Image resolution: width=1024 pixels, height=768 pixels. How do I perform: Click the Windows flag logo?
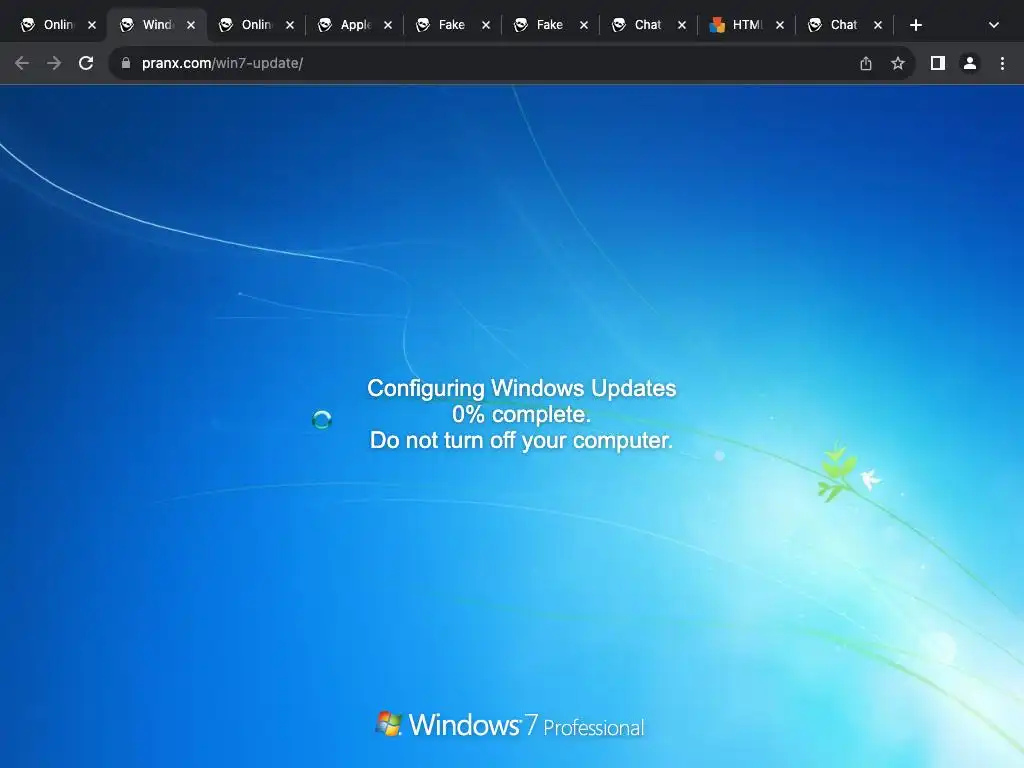(389, 724)
